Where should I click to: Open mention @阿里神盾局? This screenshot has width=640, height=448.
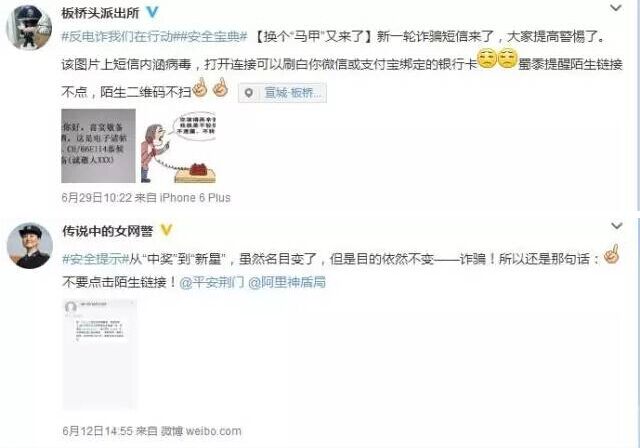click(287, 282)
